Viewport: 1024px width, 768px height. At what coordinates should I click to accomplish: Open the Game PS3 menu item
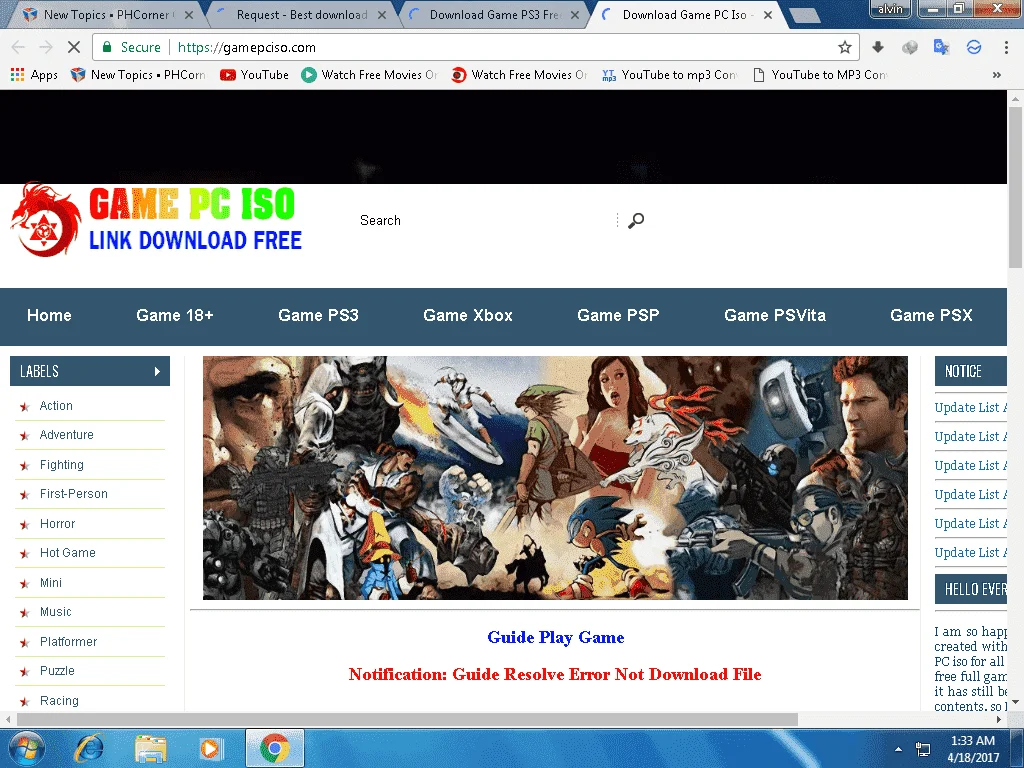click(x=318, y=315)
